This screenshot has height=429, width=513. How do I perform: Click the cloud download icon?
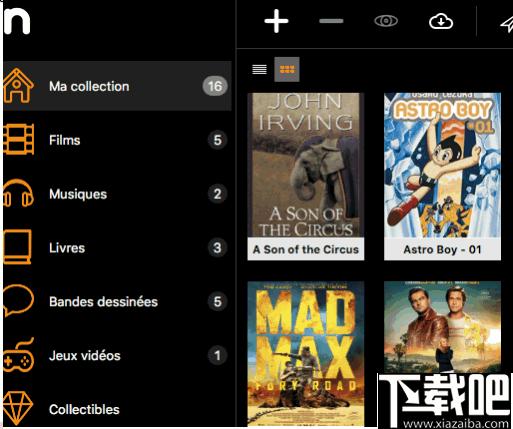coord(441,21)
